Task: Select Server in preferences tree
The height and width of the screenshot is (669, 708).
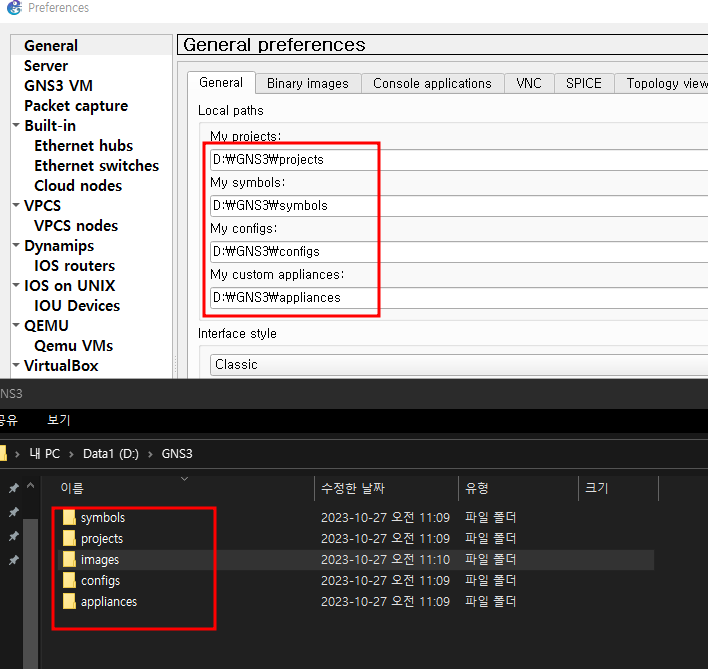Action: (46, 65)
